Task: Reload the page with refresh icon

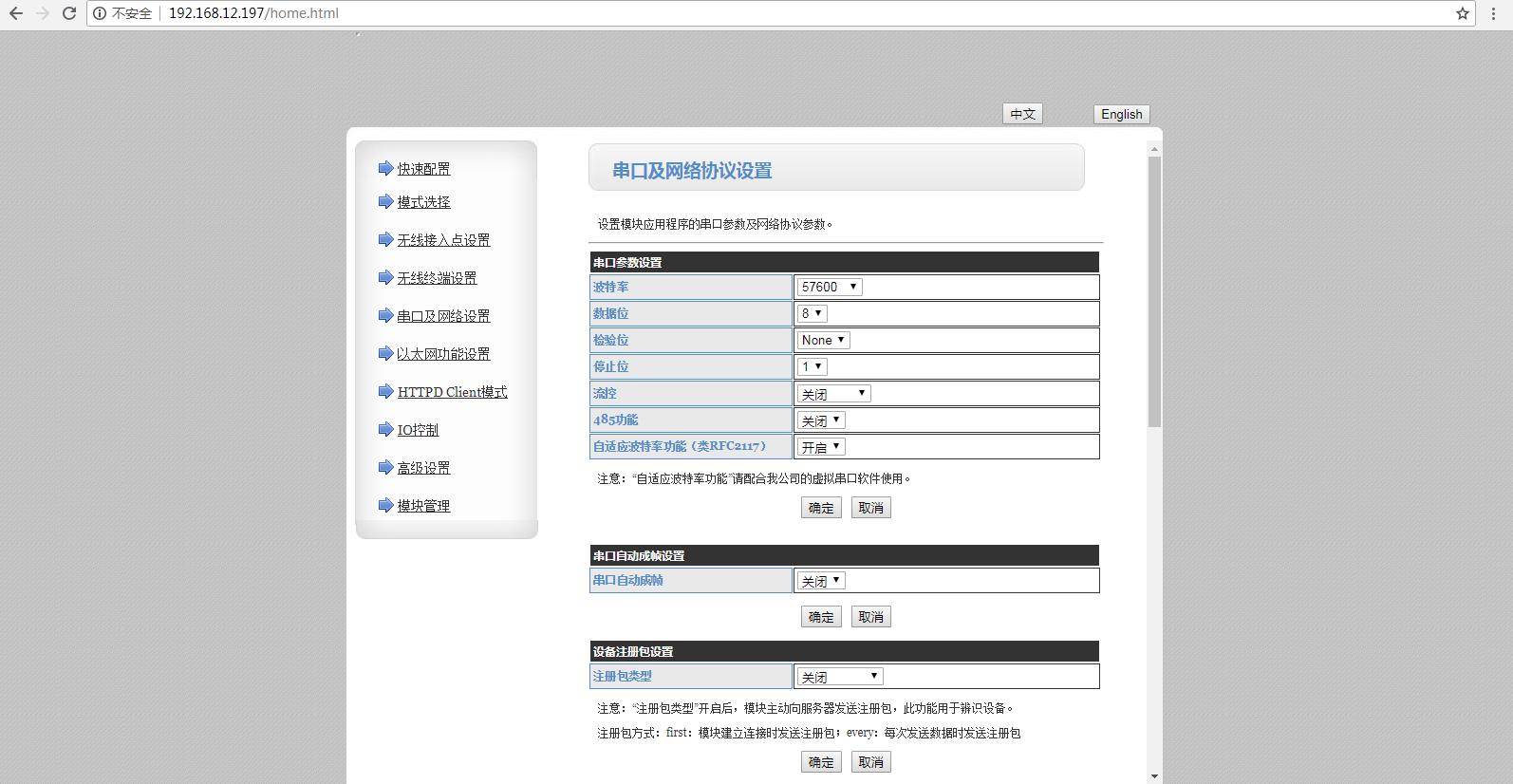Action: click(68, 13)
